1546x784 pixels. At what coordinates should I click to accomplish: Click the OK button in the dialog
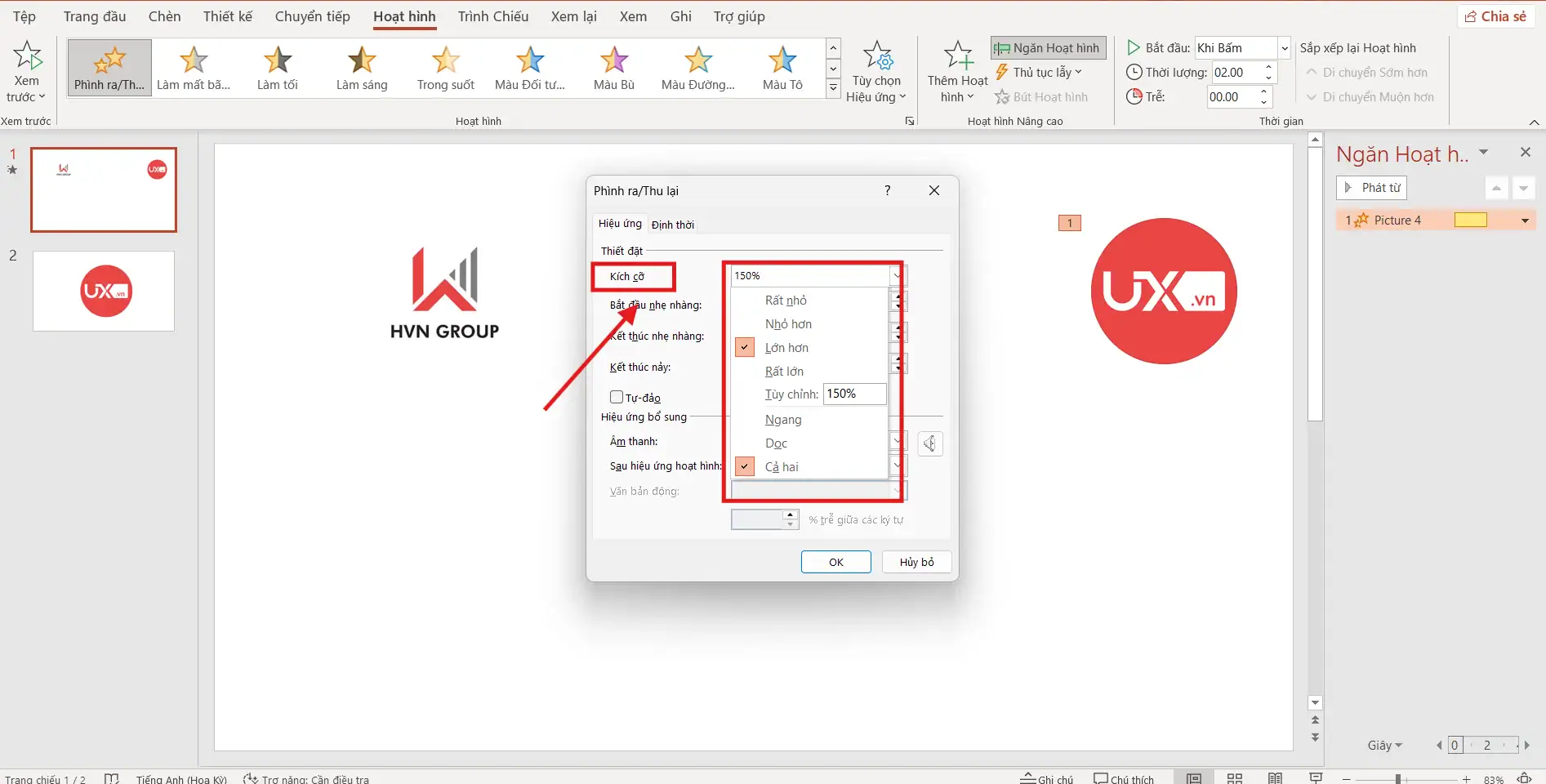(x=835, y=561)
